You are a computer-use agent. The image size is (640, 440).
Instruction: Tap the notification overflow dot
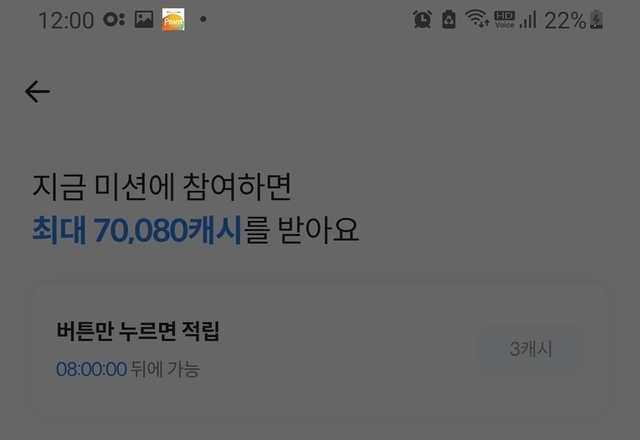coord(203,19)
